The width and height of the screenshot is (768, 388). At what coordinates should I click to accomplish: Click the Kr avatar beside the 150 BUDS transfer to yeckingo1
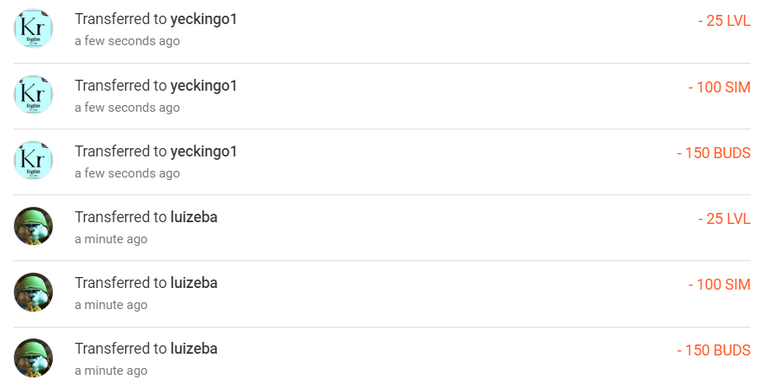(33, 160)
